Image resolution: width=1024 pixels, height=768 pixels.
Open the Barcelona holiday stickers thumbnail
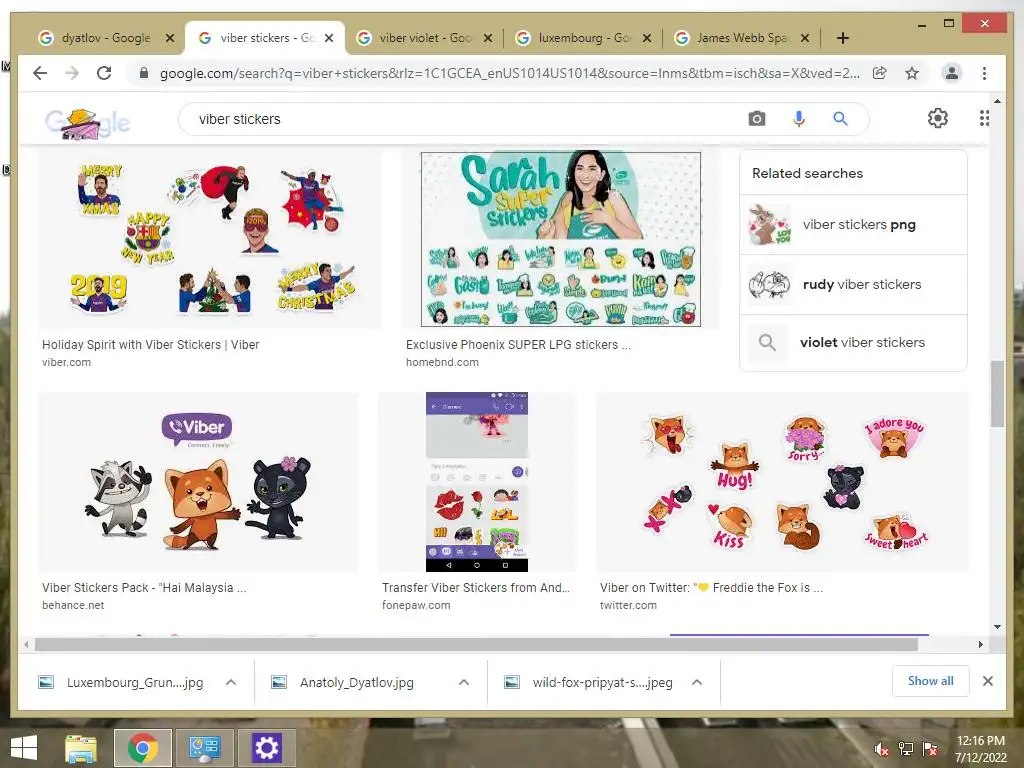pyautogui.click(x=210, y=239)
